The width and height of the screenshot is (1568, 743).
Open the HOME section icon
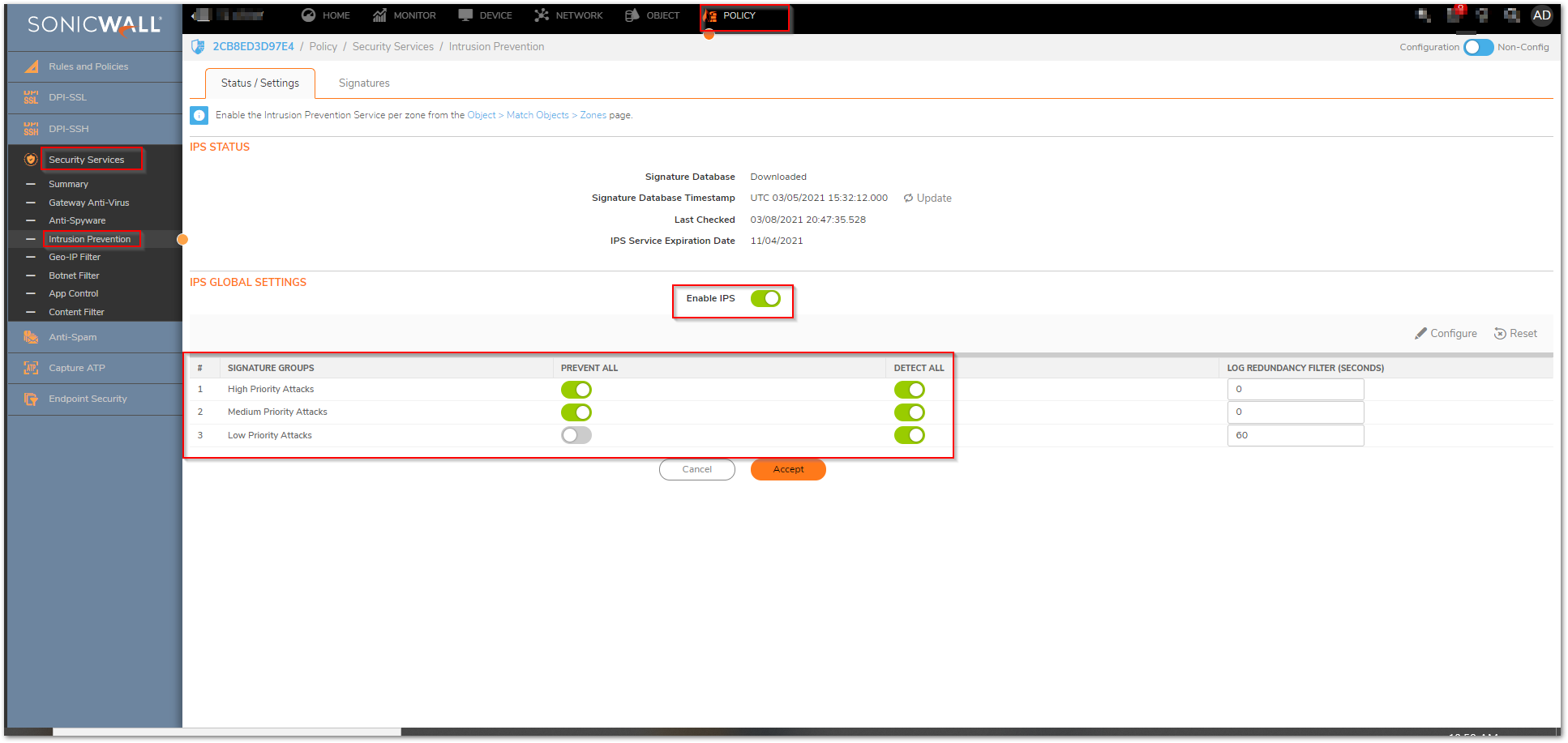coord(308,15)
